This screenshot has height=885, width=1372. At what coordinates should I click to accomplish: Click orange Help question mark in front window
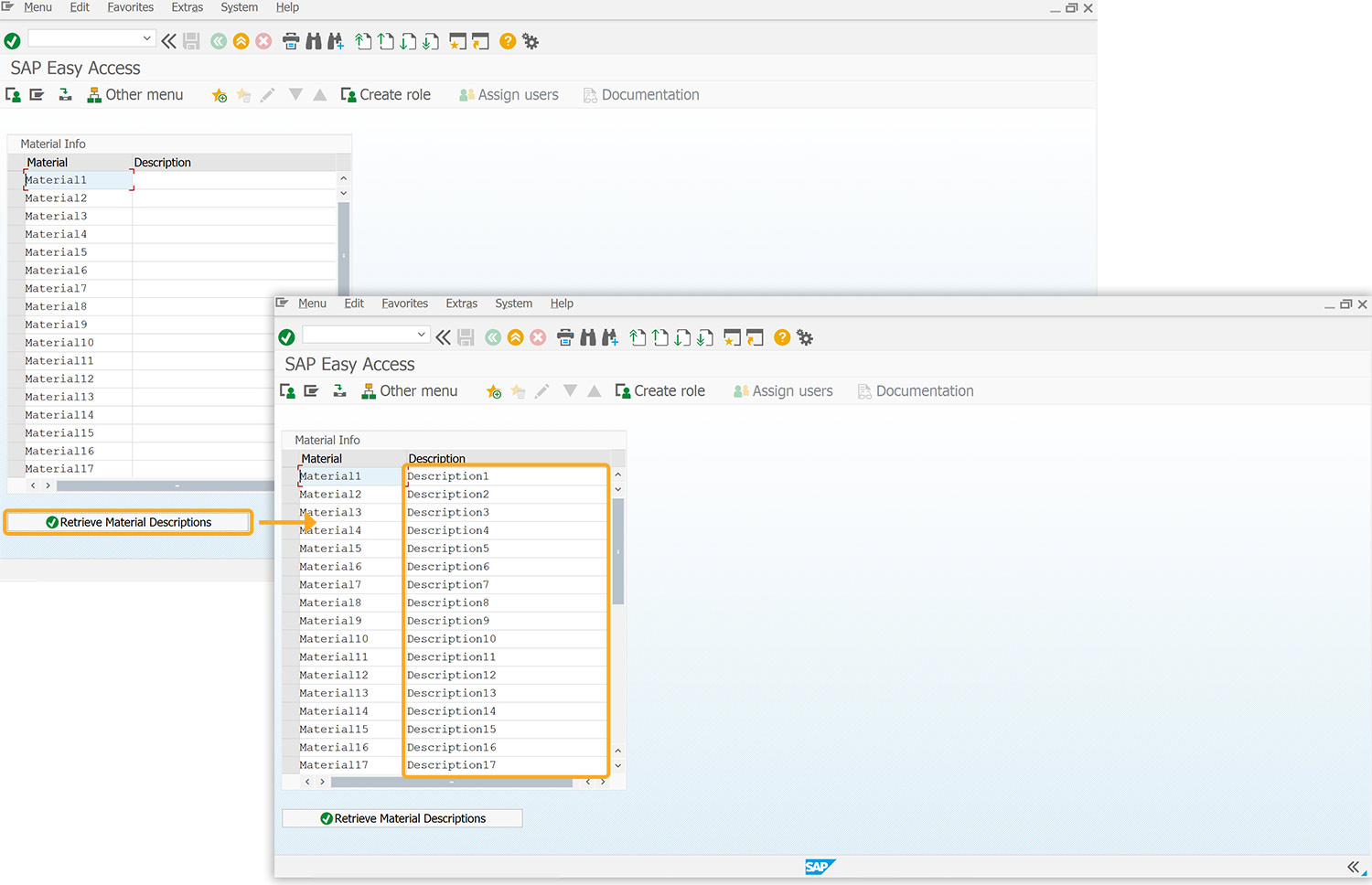click(x=782, y=337)
